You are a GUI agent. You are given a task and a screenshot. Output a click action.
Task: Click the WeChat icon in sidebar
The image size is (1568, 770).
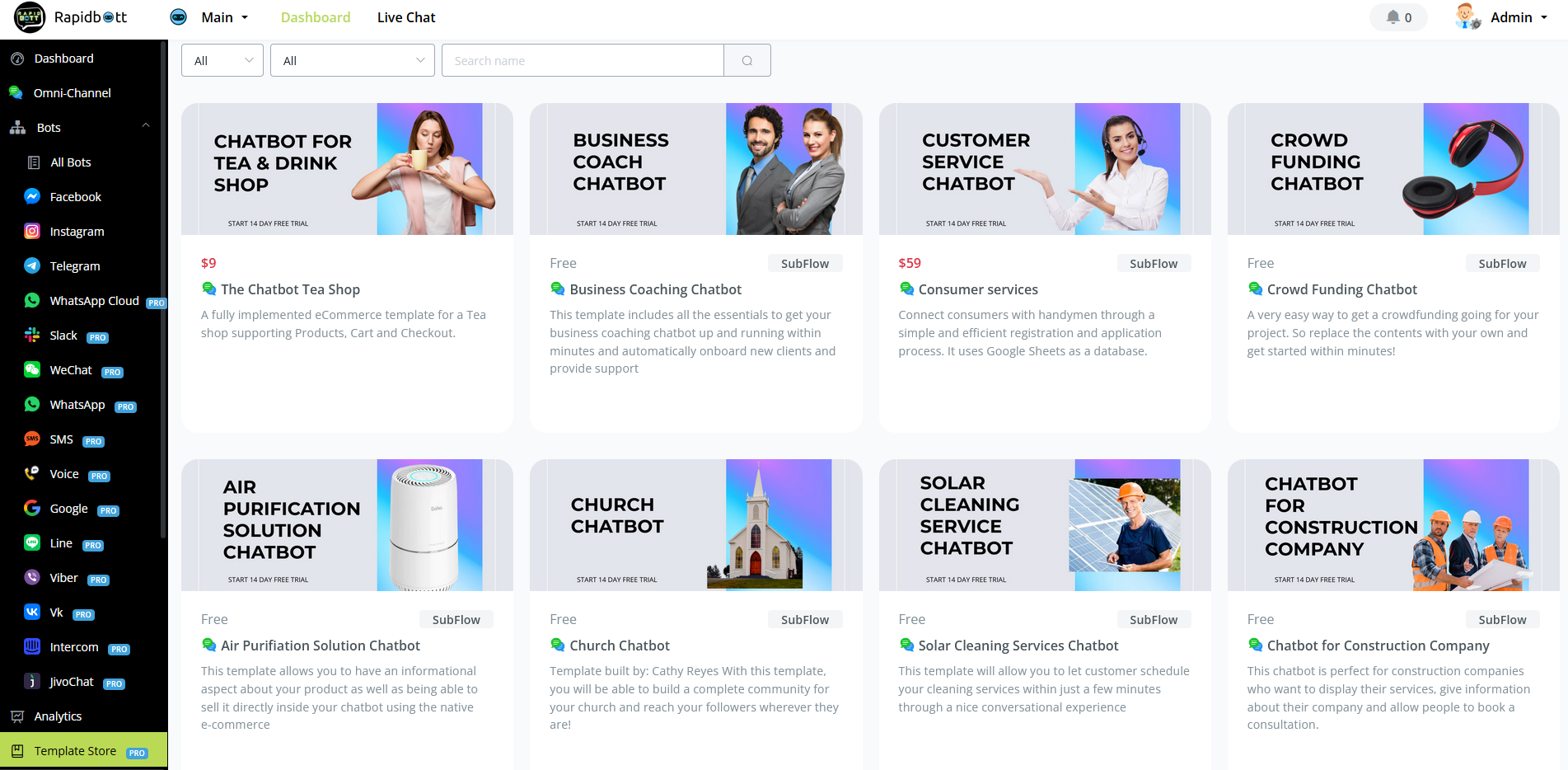pos(32,370)
